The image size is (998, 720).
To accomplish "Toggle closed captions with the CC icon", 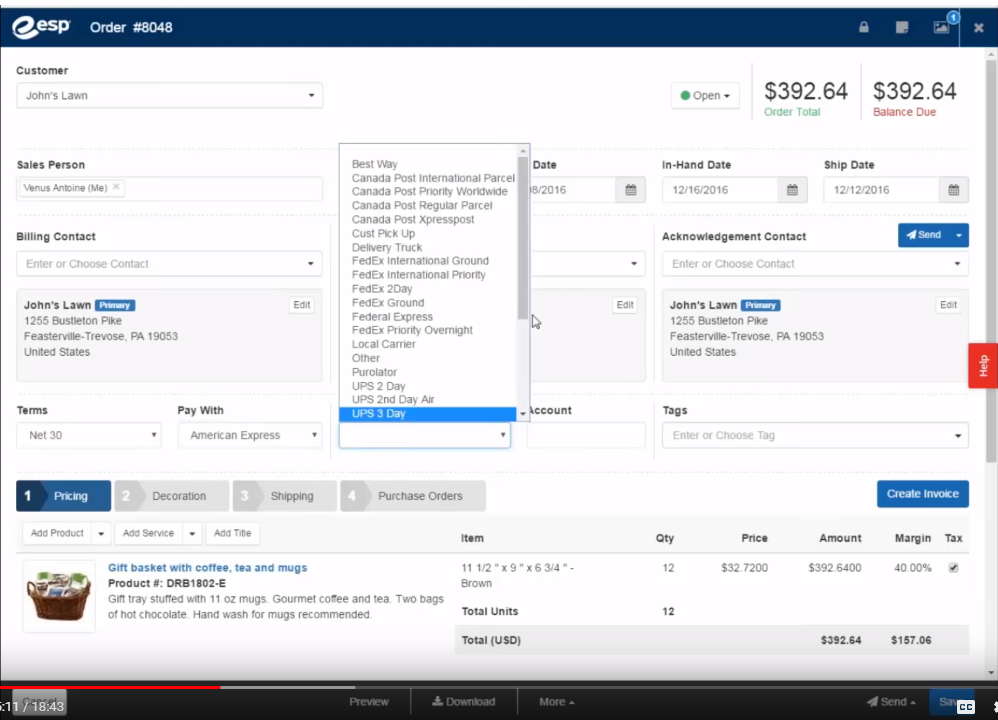I will point(966,707).
